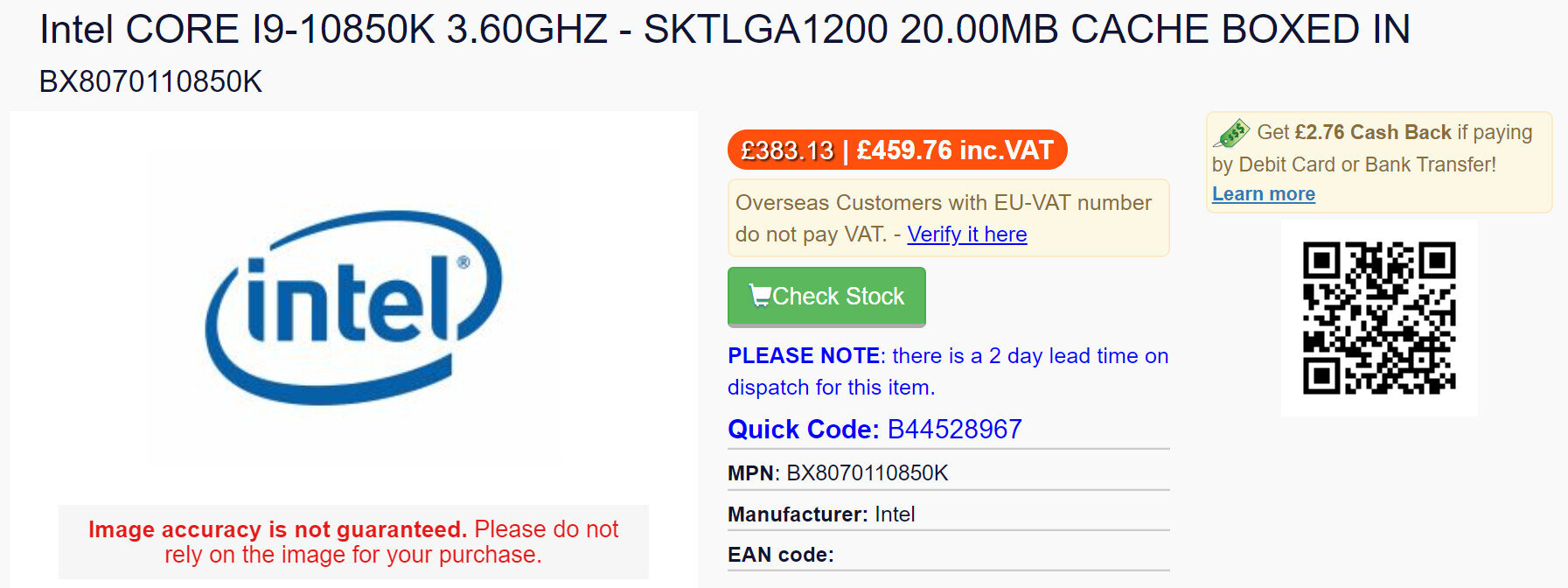Click the green cash back price tag icon
Viewport: 1568px width, 588px height.
(x=1231, y=133)
